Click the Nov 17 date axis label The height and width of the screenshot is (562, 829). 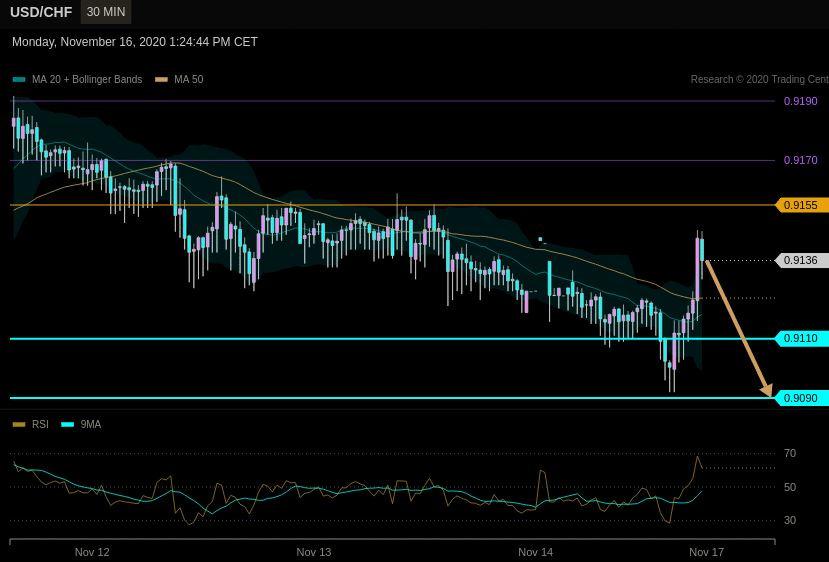[x=706, y=552]
